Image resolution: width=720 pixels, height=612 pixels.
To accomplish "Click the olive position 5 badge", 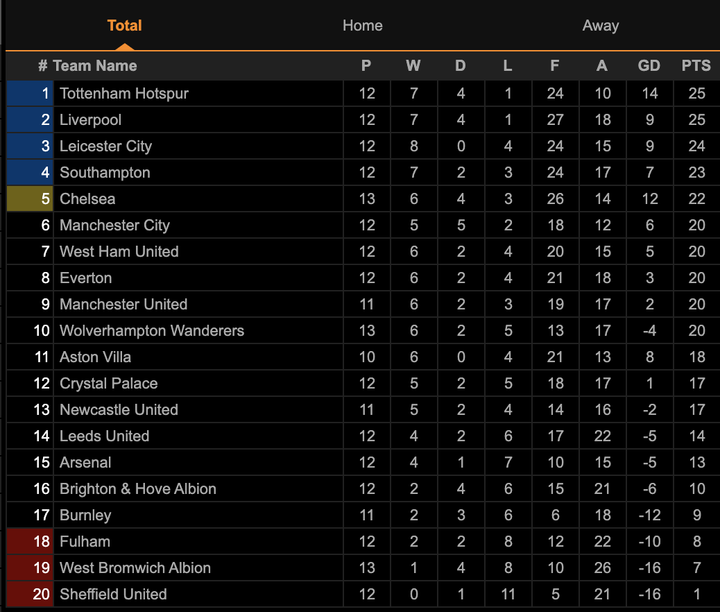I will click(29, 199).
